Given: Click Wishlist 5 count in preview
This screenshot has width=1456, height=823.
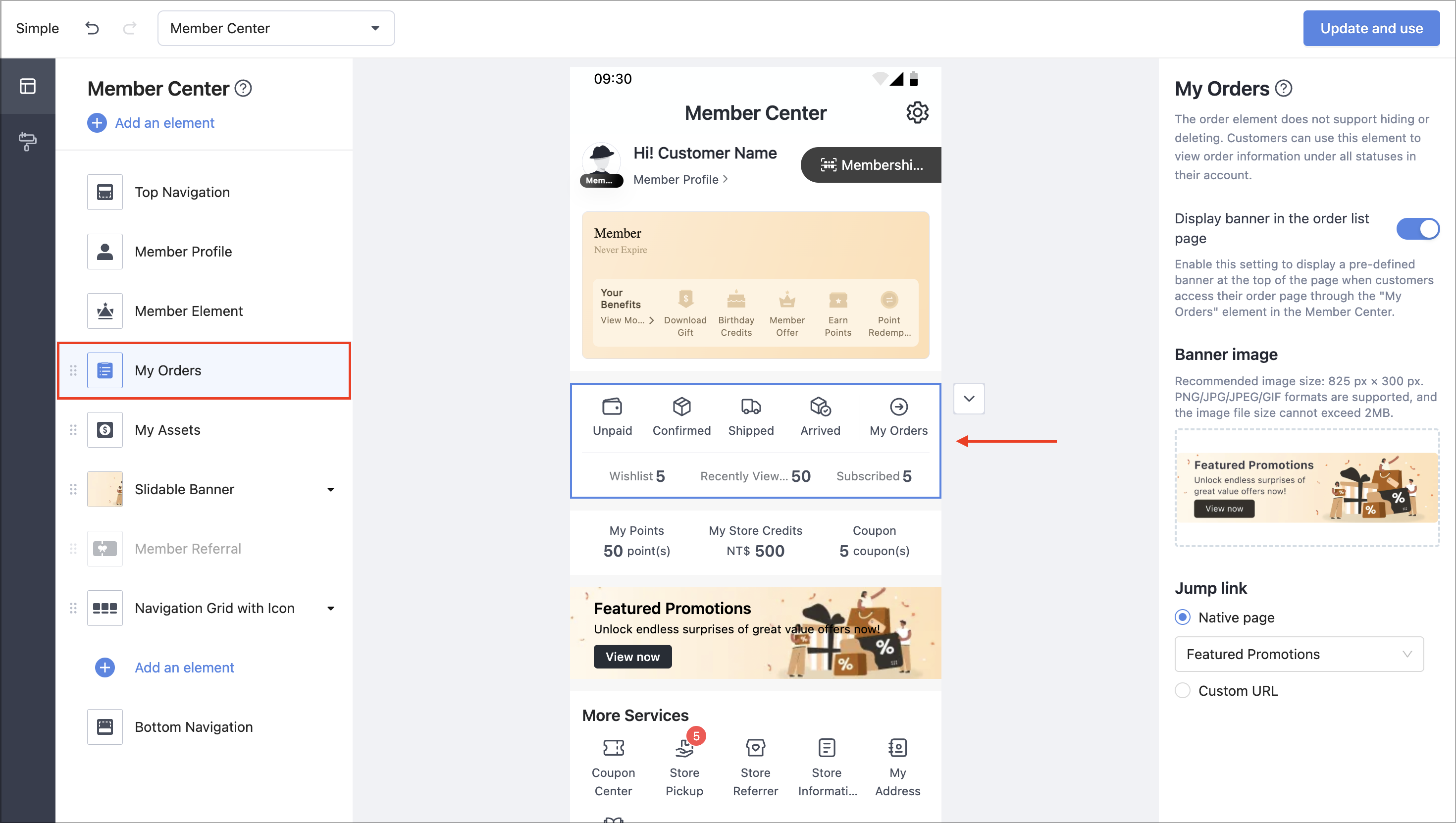Looking at the screenshot, I should [x=637, y=476].
